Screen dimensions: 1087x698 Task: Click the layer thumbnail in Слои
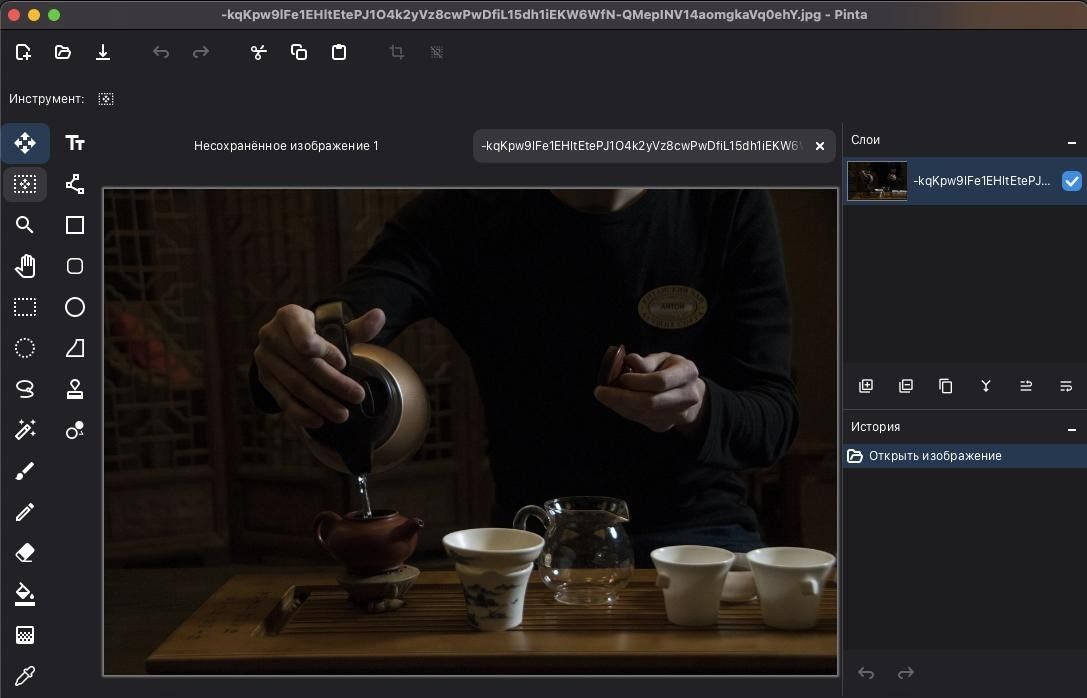tap(877, 181)
